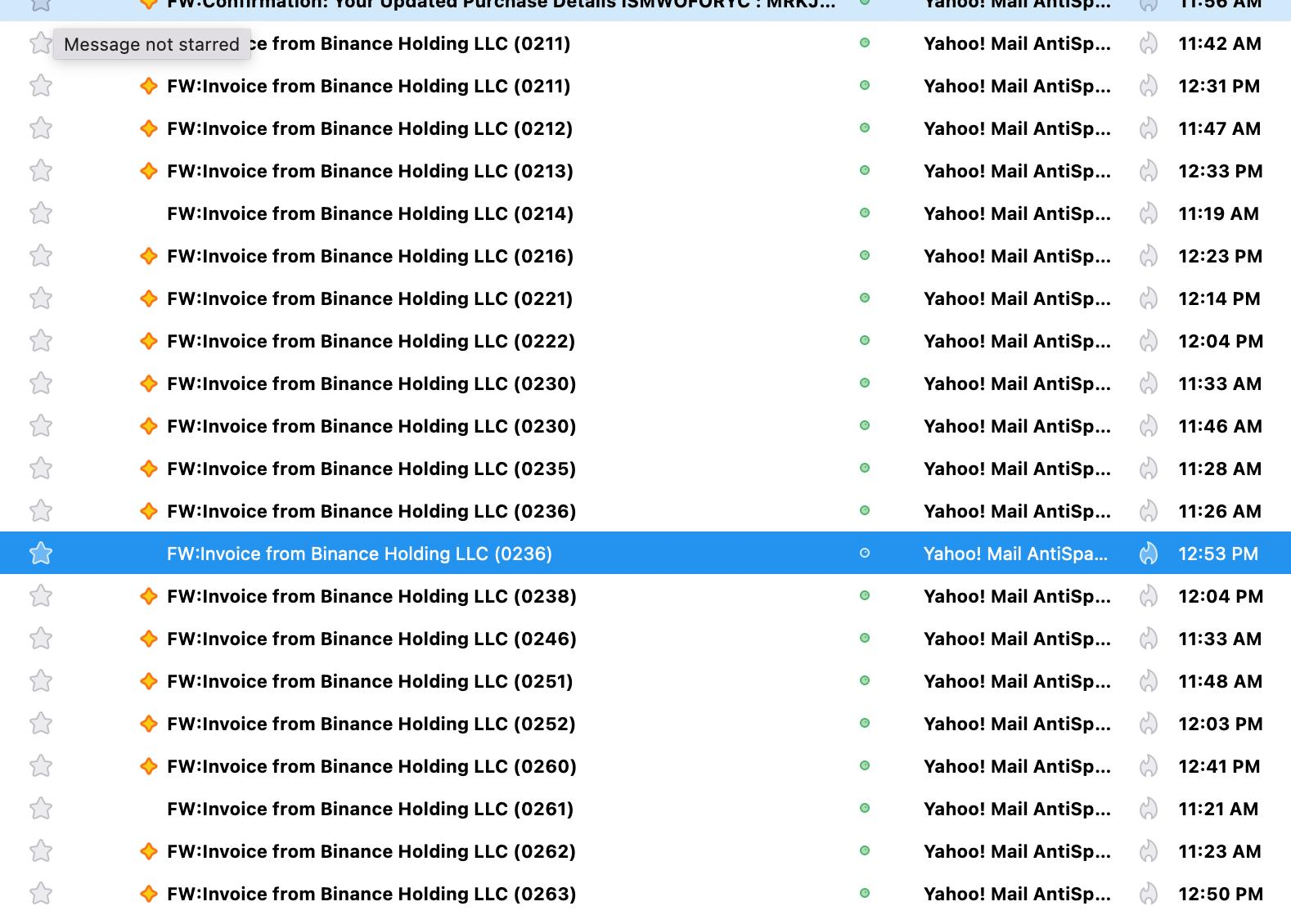Unstar the highlighted 12:53 PM message
Viewport: 1291px width, 924px height.
pyautogui.click(x=40, y=554)
